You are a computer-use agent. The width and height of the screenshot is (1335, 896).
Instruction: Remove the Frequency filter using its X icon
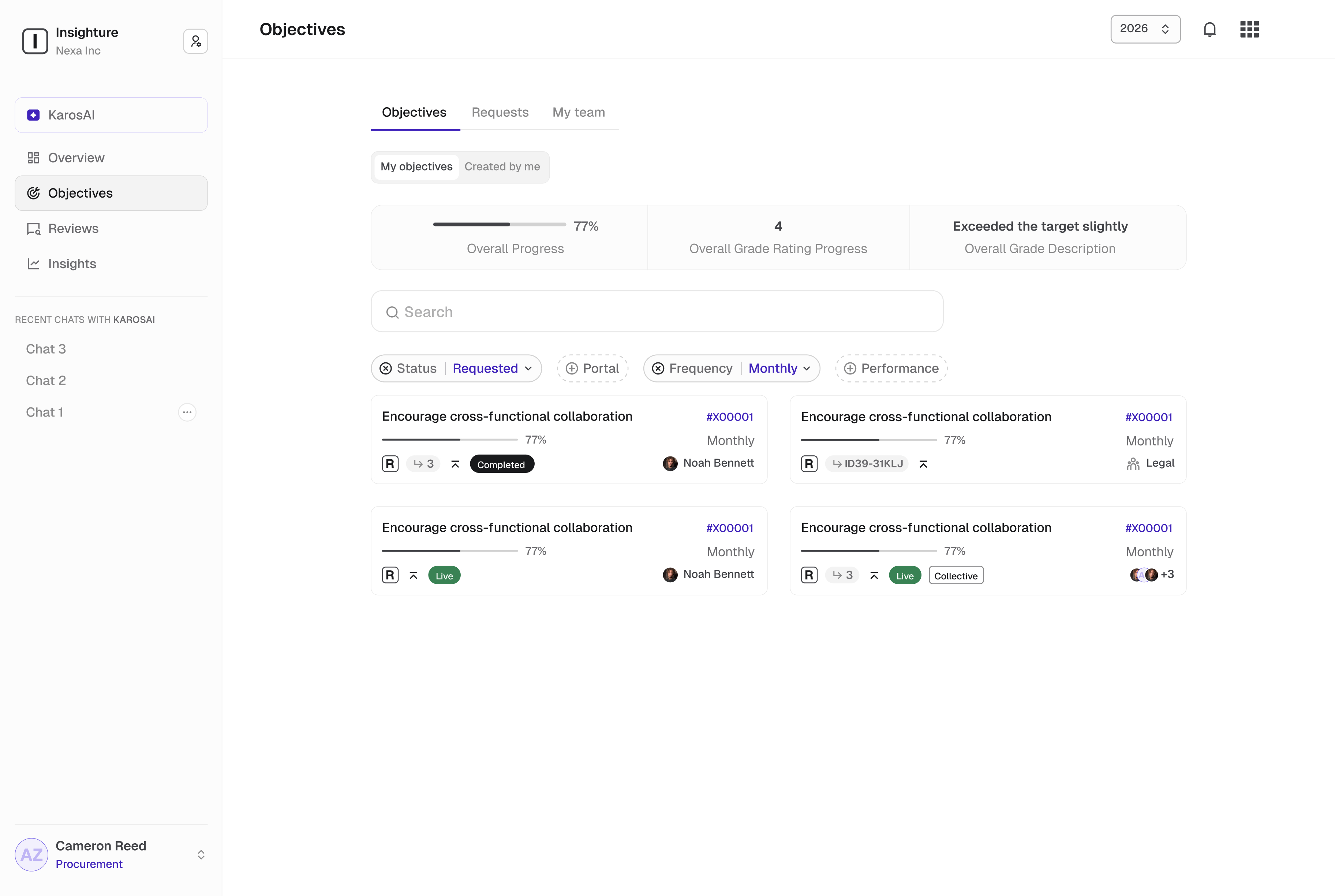pyautogui.click(x=658, y=369)
